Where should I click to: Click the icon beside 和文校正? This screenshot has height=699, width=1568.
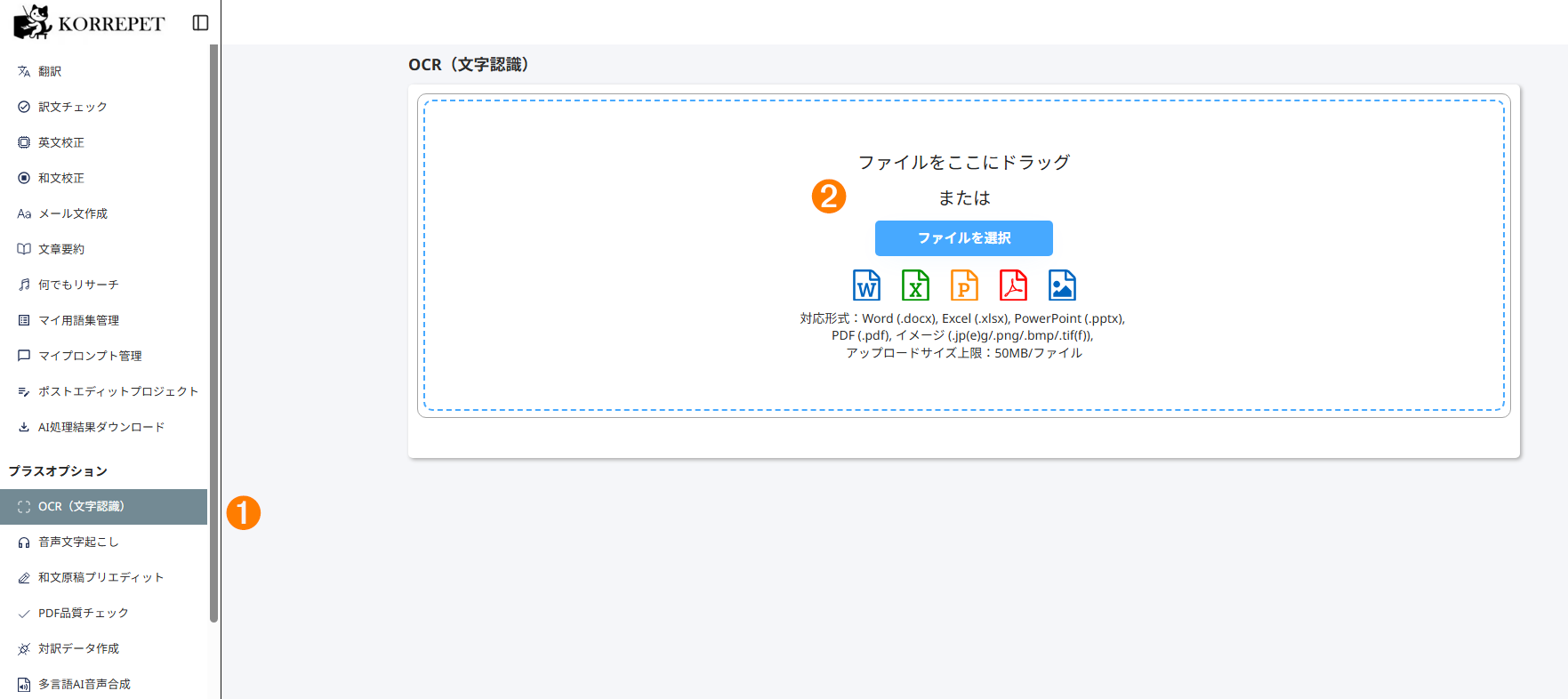[x=24, y=178]
